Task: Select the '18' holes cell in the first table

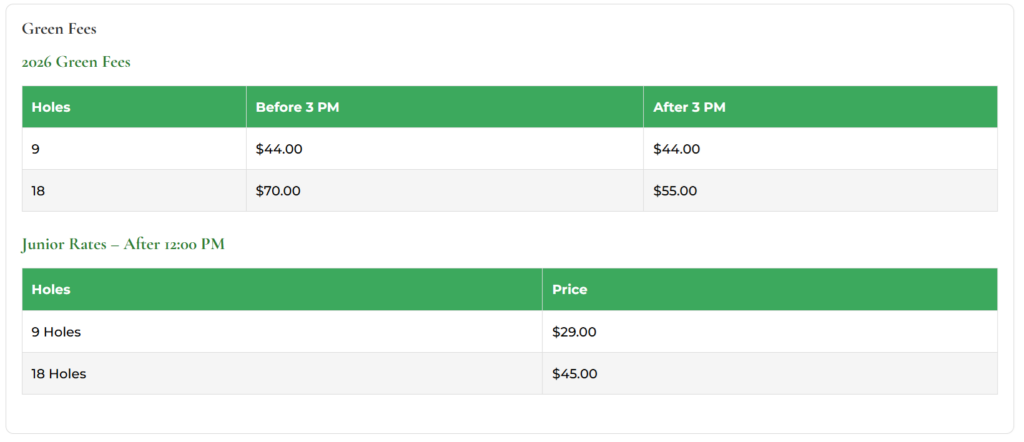Action: pyautogui.click(x=38, y=191)
